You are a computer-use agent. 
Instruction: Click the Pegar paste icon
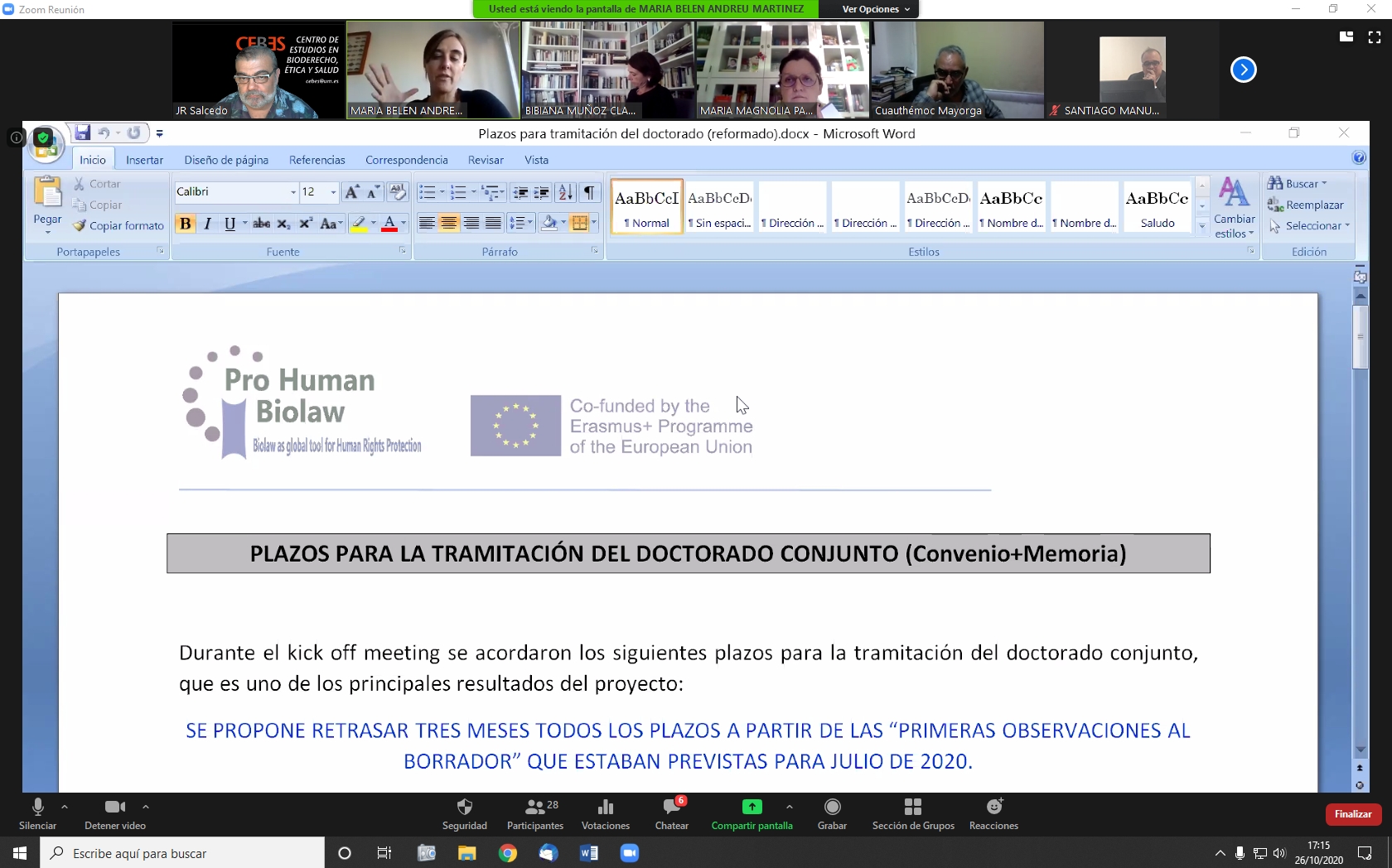coord(47,192)
